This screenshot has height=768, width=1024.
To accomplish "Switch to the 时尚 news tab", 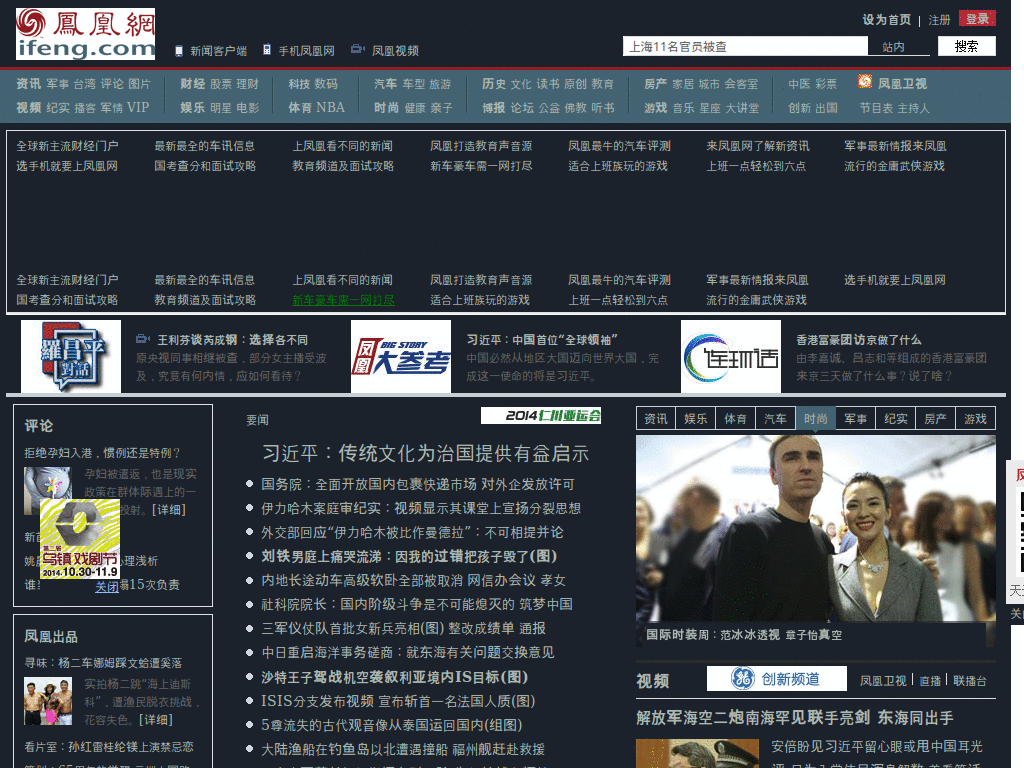I will (x=814, y=418).
